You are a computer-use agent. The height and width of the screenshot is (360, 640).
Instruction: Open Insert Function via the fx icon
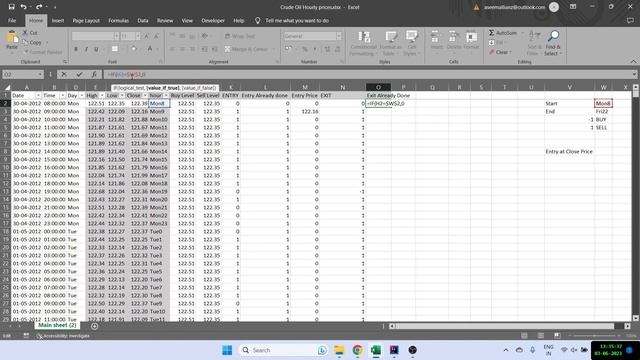click(94, 74)
